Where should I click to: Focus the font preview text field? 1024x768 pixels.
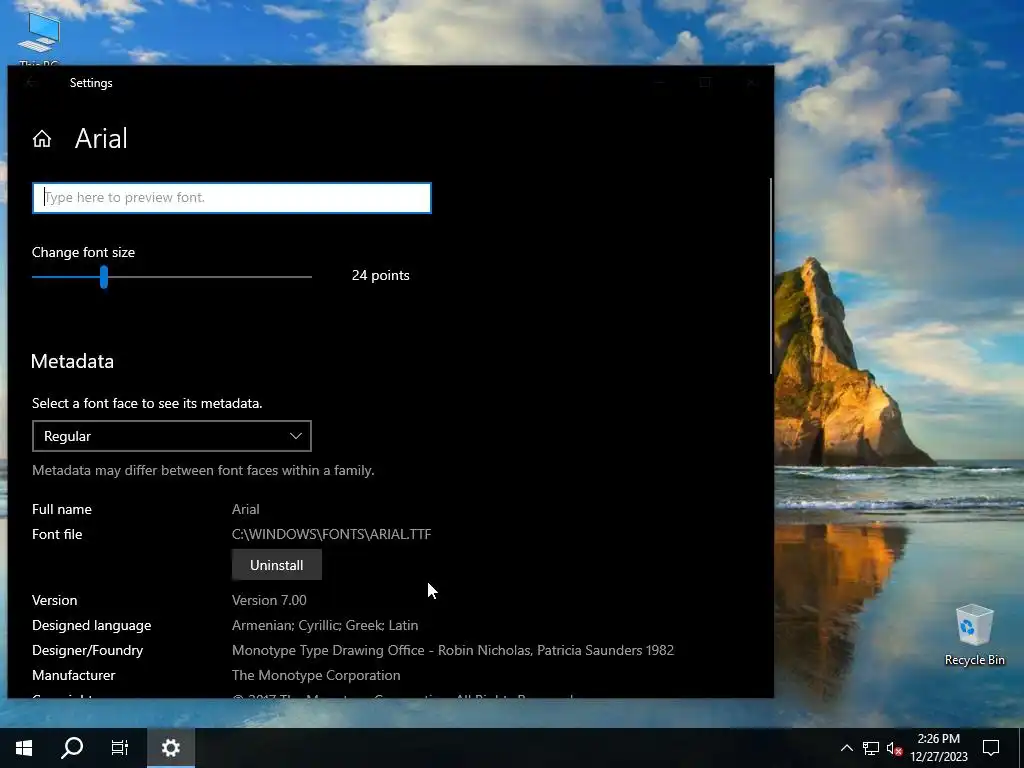tap(232, 198)
